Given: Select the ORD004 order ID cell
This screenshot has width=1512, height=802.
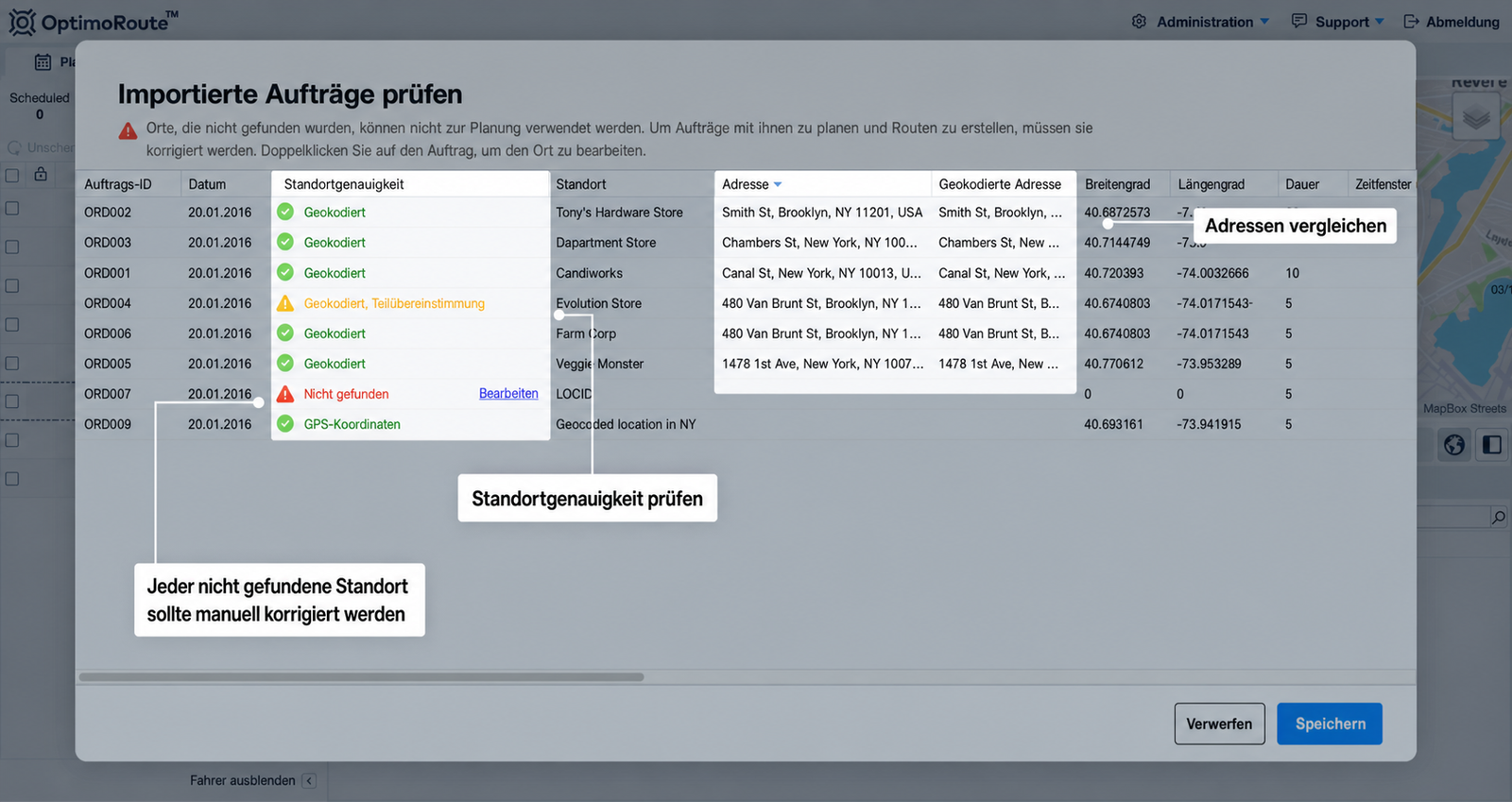Looking at the screenshot, I should pos(108,303).
